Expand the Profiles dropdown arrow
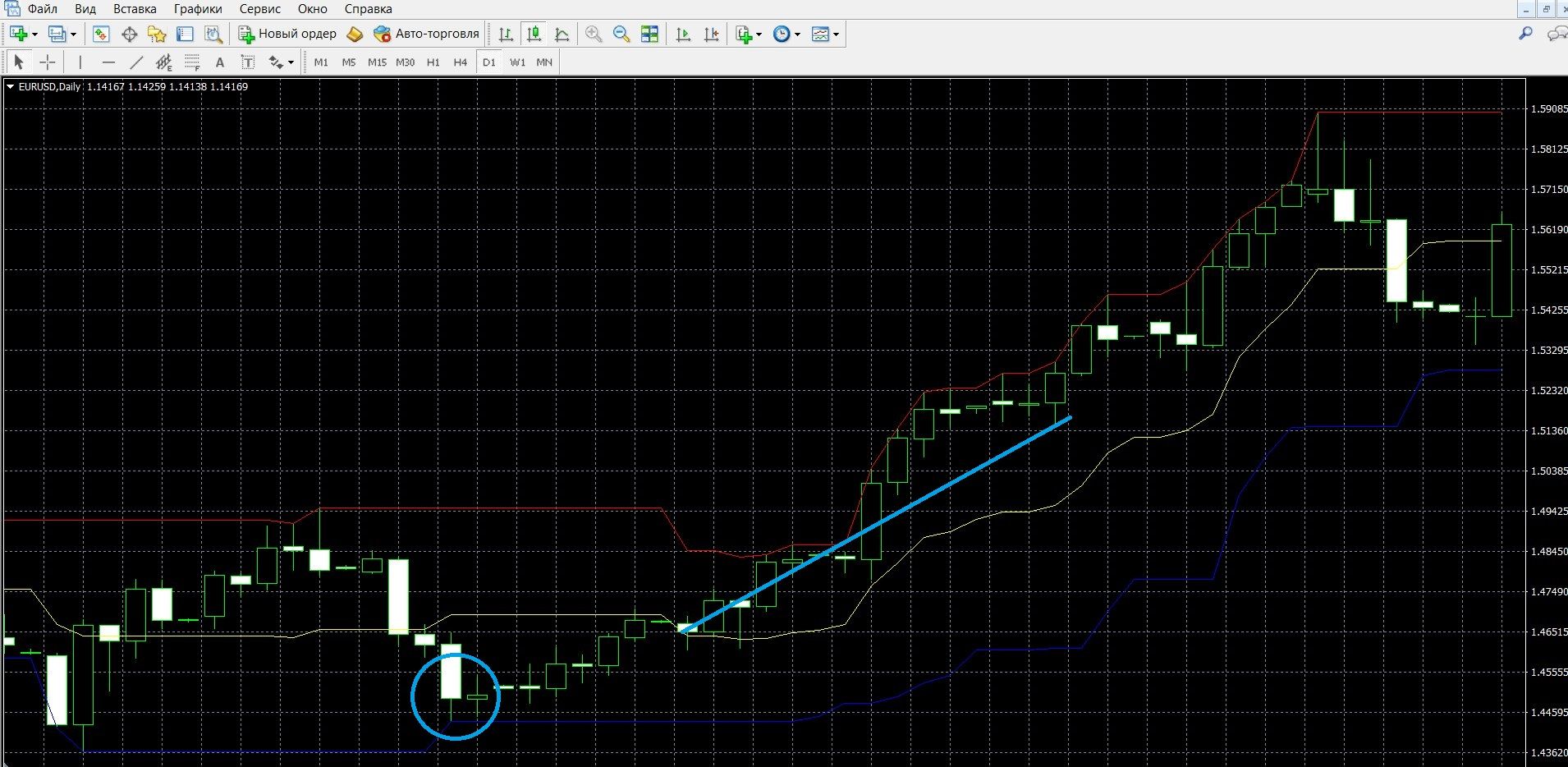Image resolution: width=1568 pixels, height=767 pixels. (x=73, y=34)
